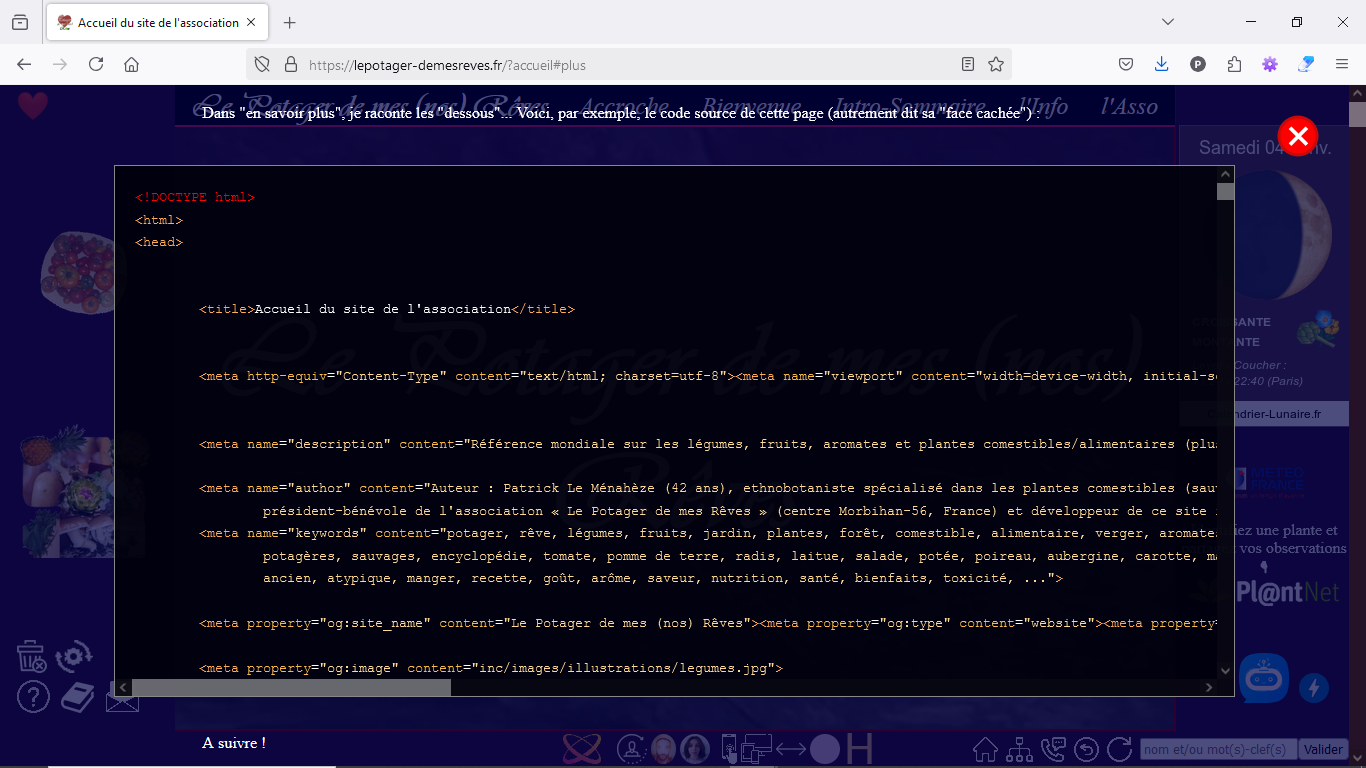Click the reload circular arrow icon in bottom bar

[1119, 749]
